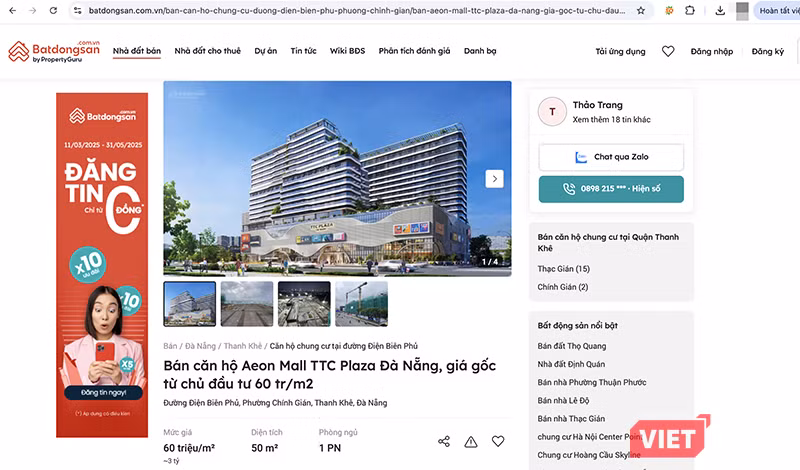
Task: Click breadcrumb Căn hộ chung cư tại đường Điện Biên Phủ
Action: pos(343,346)
